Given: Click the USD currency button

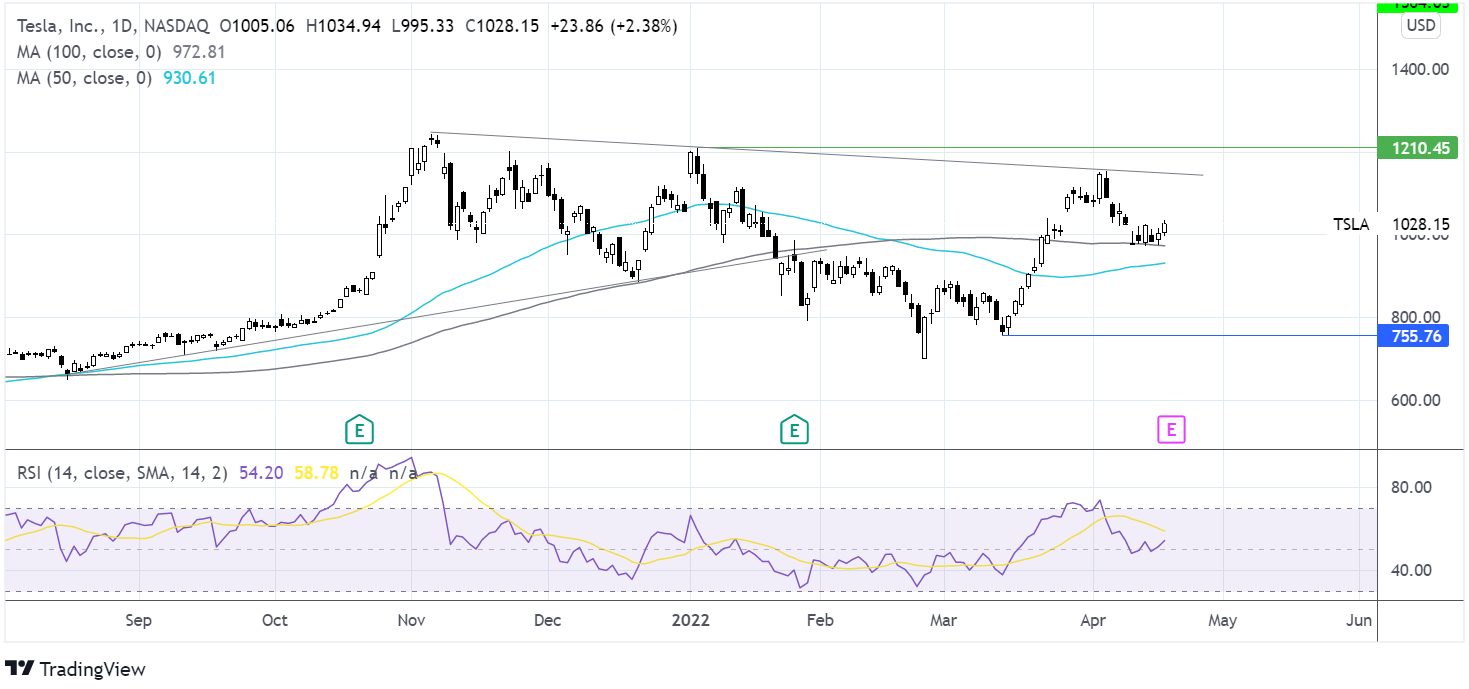Looking at the screenshot, I should click(x=1420, y=26).
